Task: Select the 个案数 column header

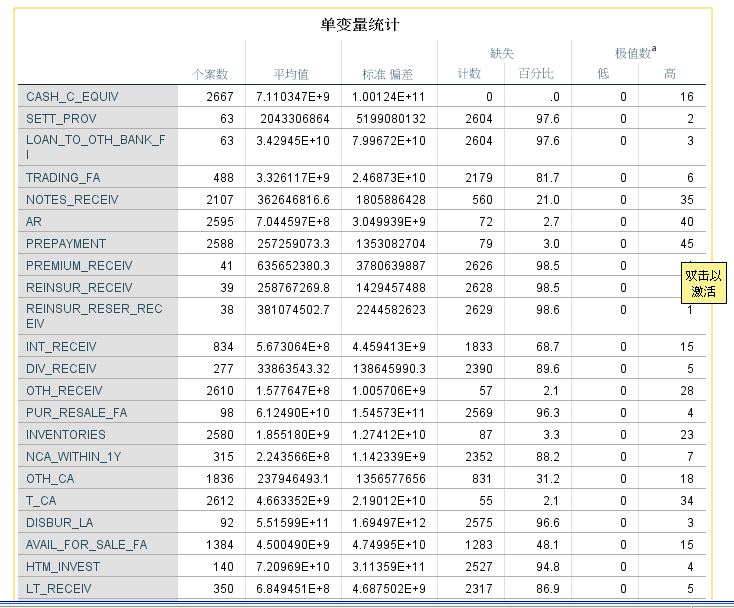Action: coord(210,74)
